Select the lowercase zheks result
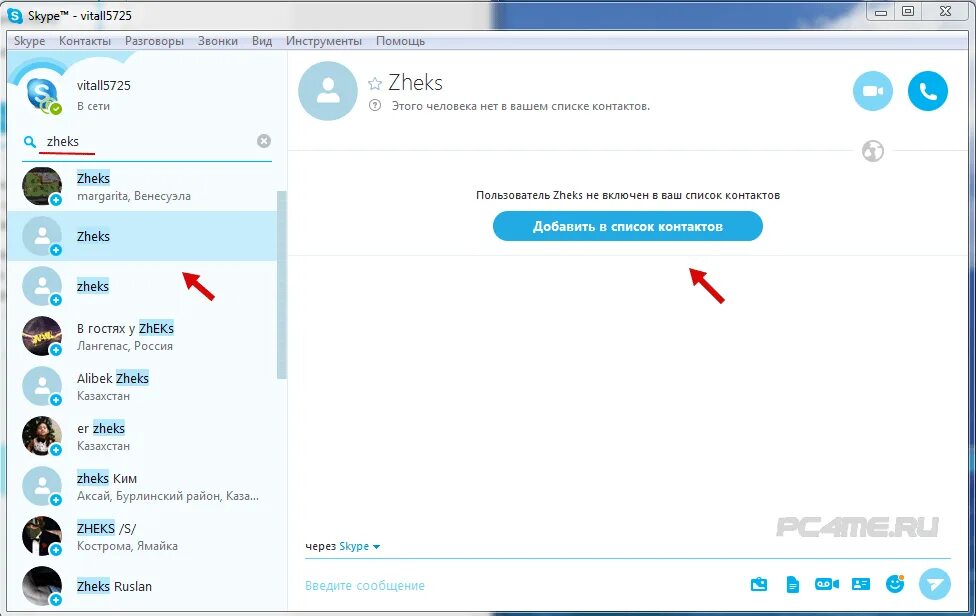 [142, 286]
